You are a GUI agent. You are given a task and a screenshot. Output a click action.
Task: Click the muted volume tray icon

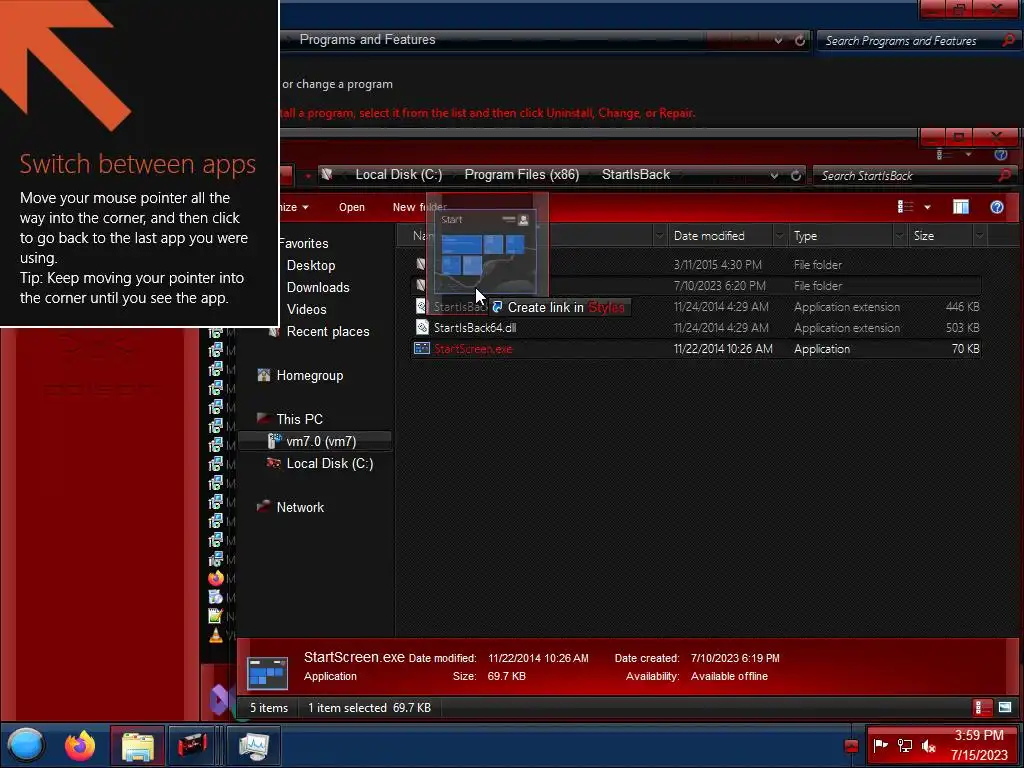tap(928, 745)
